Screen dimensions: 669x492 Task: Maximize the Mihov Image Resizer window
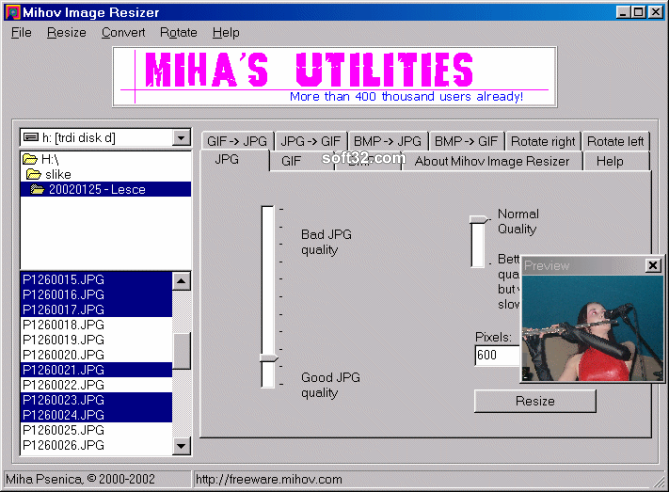(x=639, y=12)
